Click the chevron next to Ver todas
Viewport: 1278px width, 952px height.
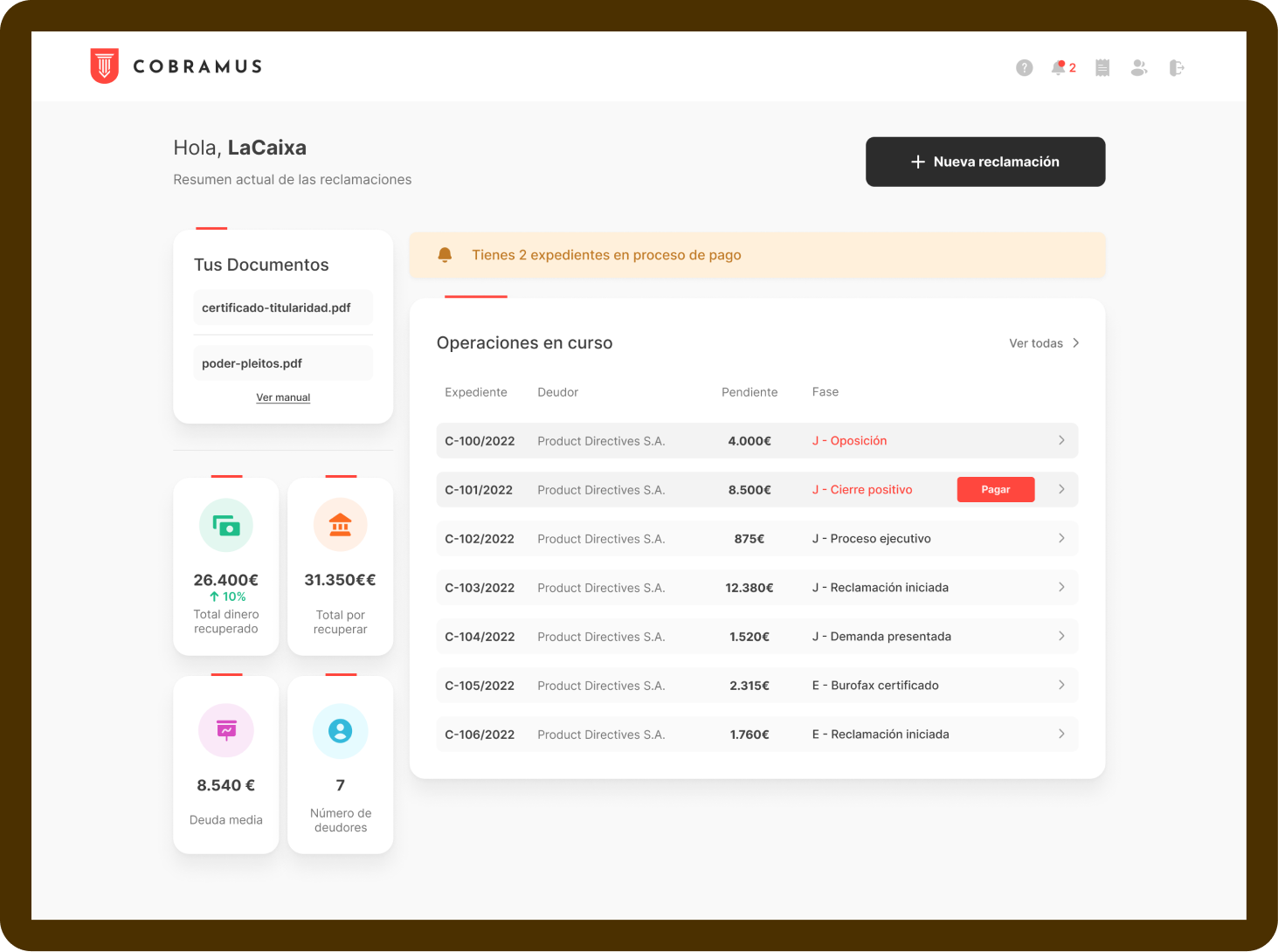pos(1075,343)
